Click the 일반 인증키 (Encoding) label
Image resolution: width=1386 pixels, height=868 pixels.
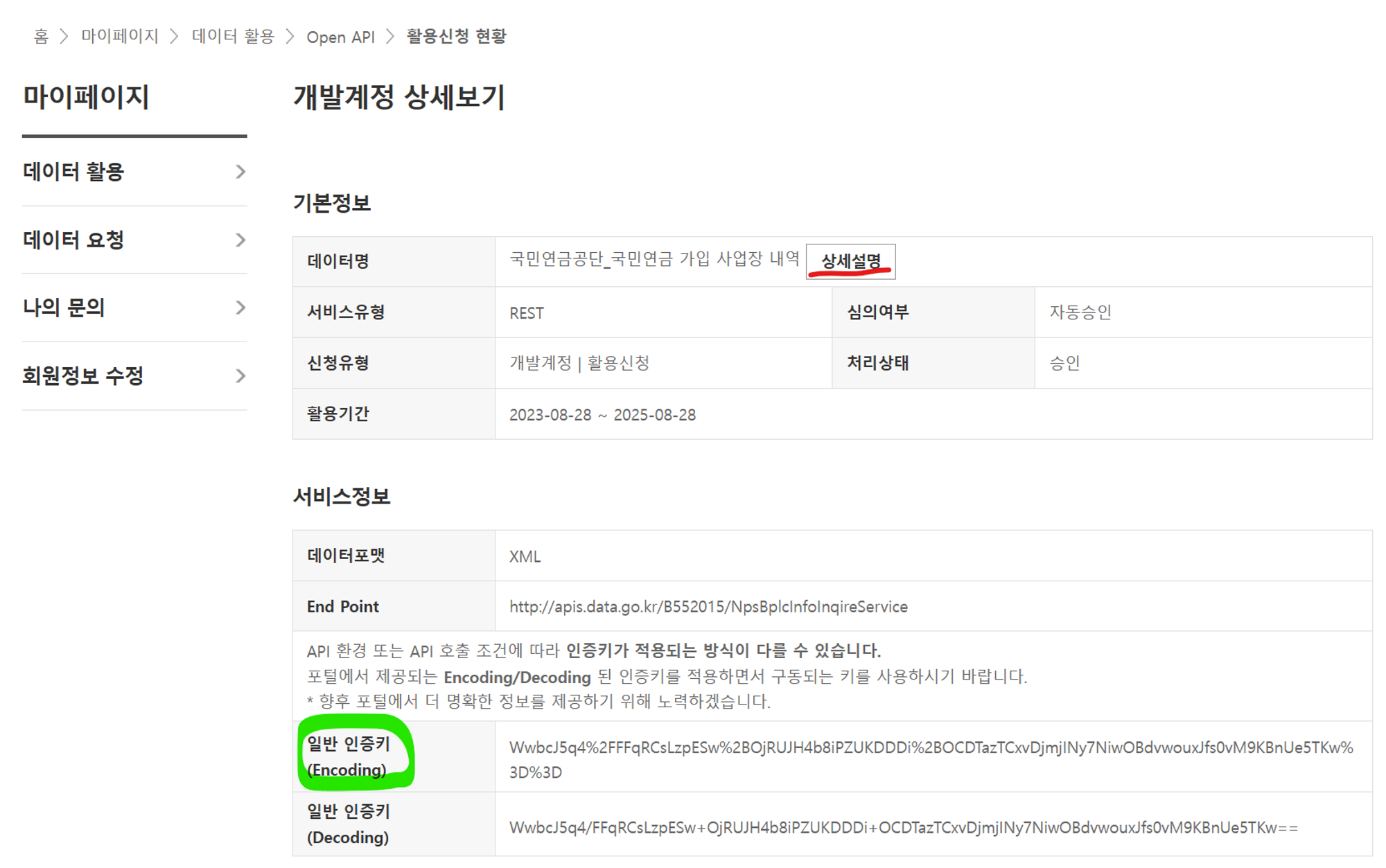pyautogui.click(x=349, y=756)
